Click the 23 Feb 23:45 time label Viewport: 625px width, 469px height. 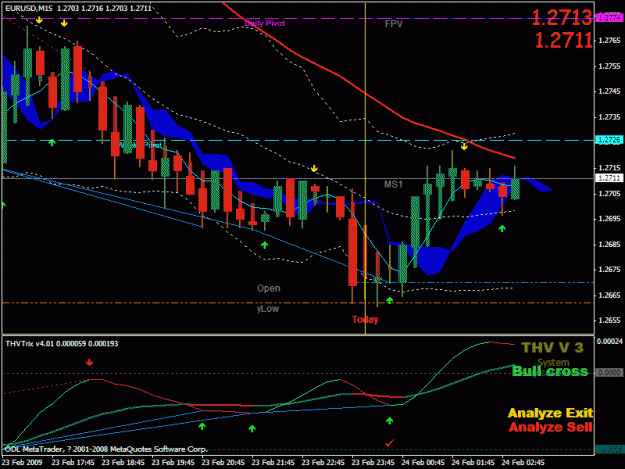click(373, 463)
